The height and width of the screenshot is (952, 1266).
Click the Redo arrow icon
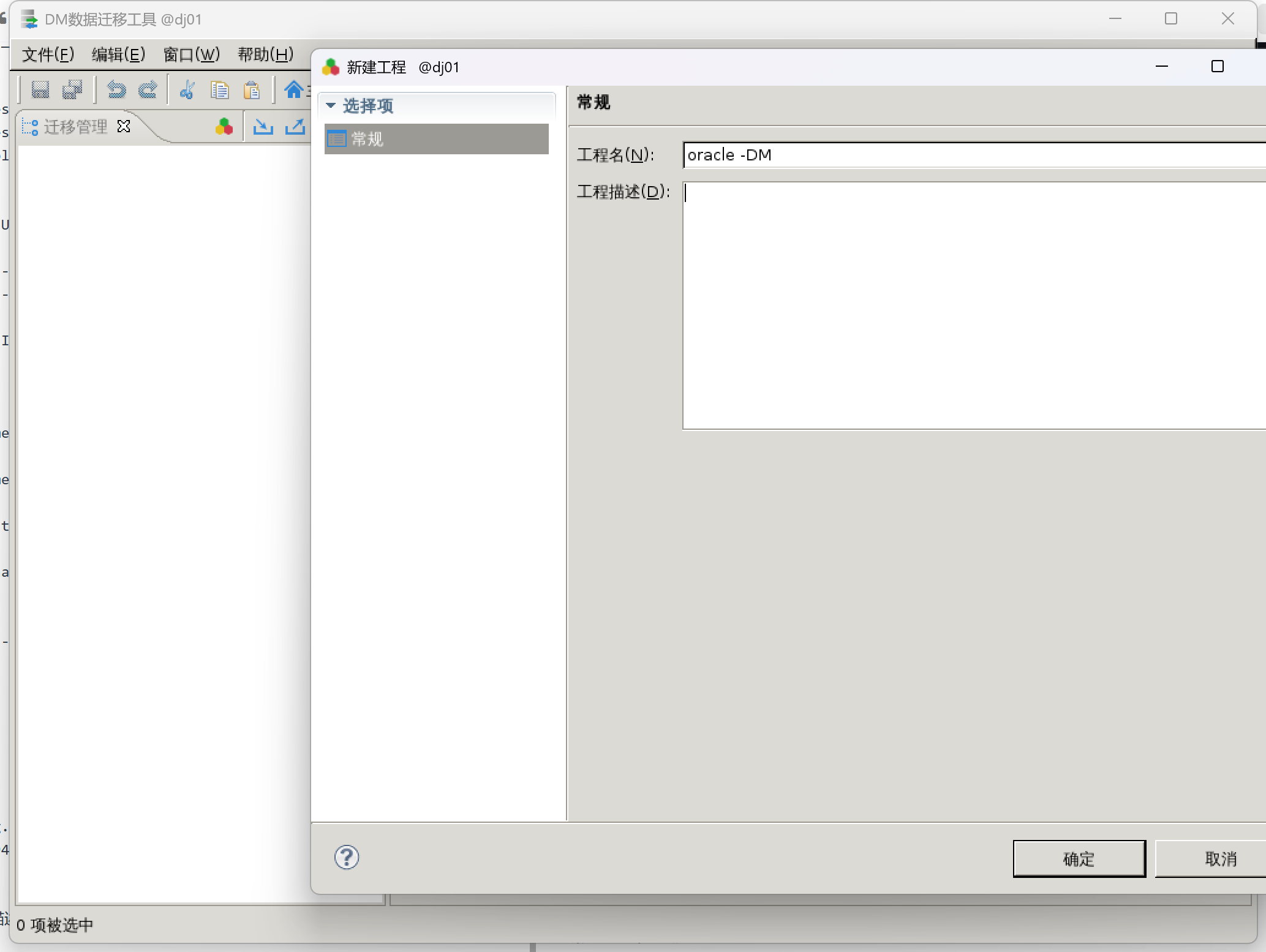148,90
